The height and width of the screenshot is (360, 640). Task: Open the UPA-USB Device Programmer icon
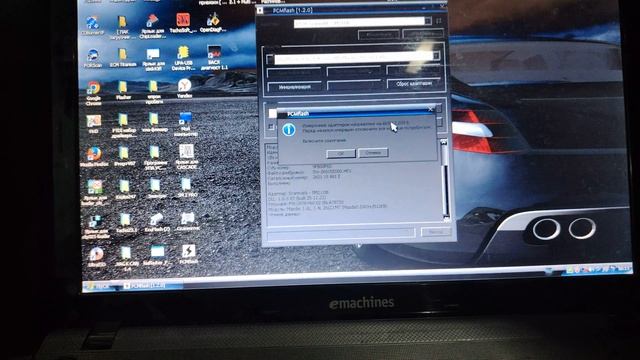tap(183, 58)
